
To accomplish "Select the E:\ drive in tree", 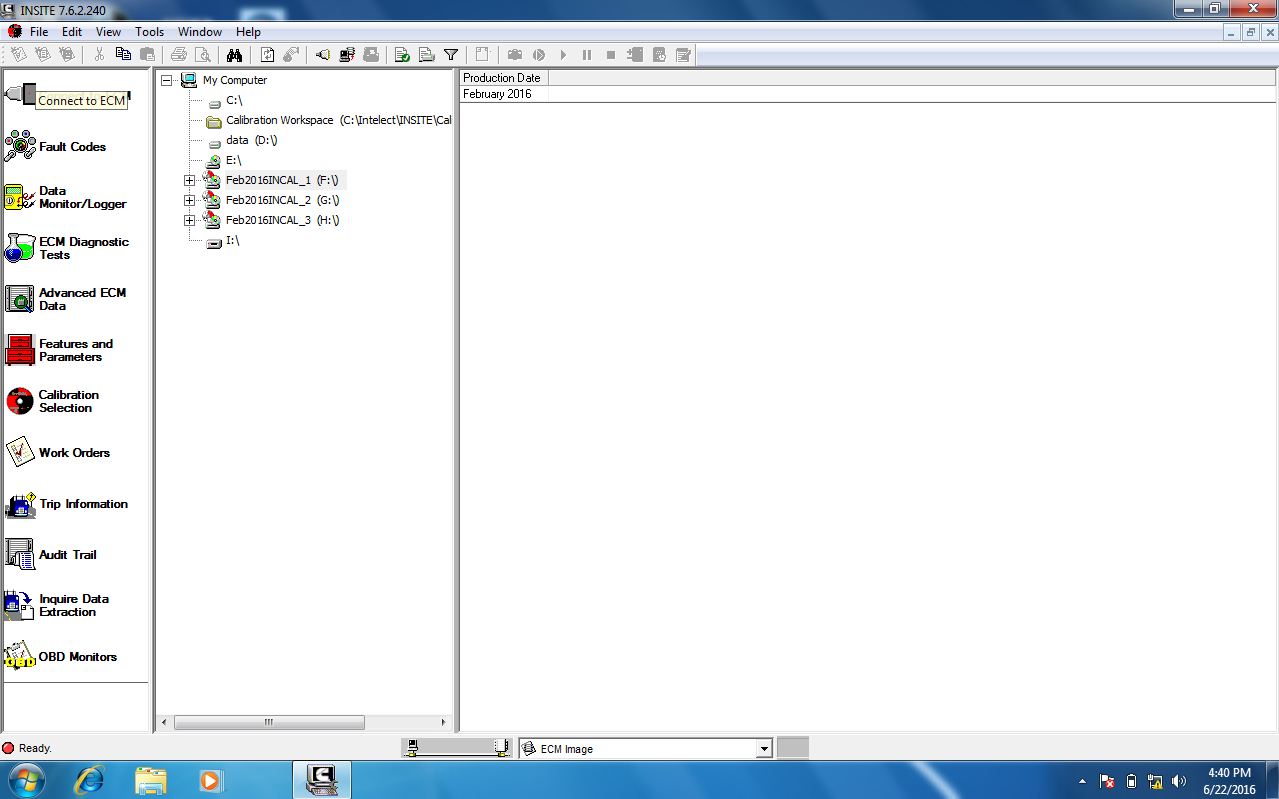I will click(234, 160).
